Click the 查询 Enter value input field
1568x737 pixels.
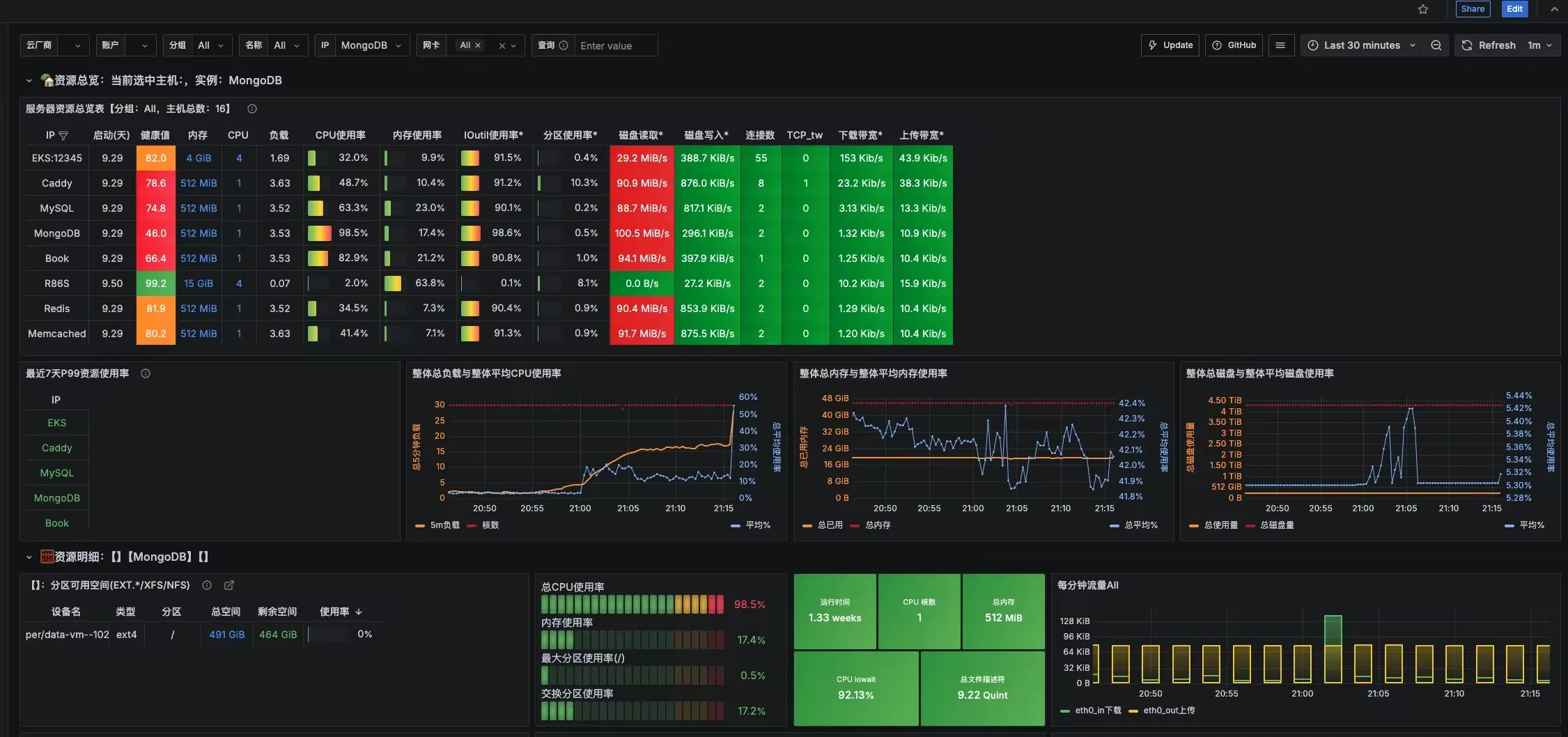(616, 46)
